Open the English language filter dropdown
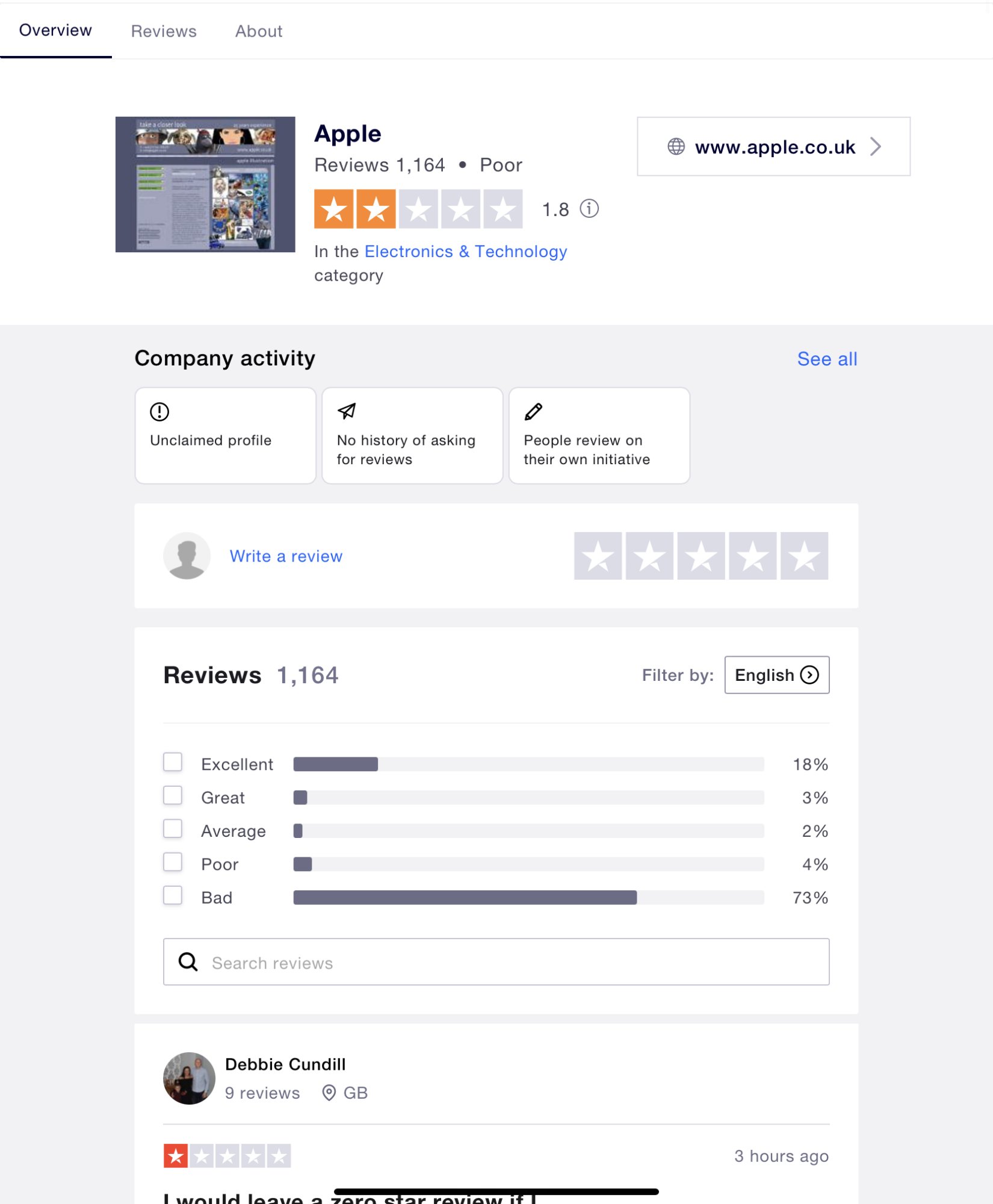Viewport: 993px width, 1204px height. (x=777, y=675)
